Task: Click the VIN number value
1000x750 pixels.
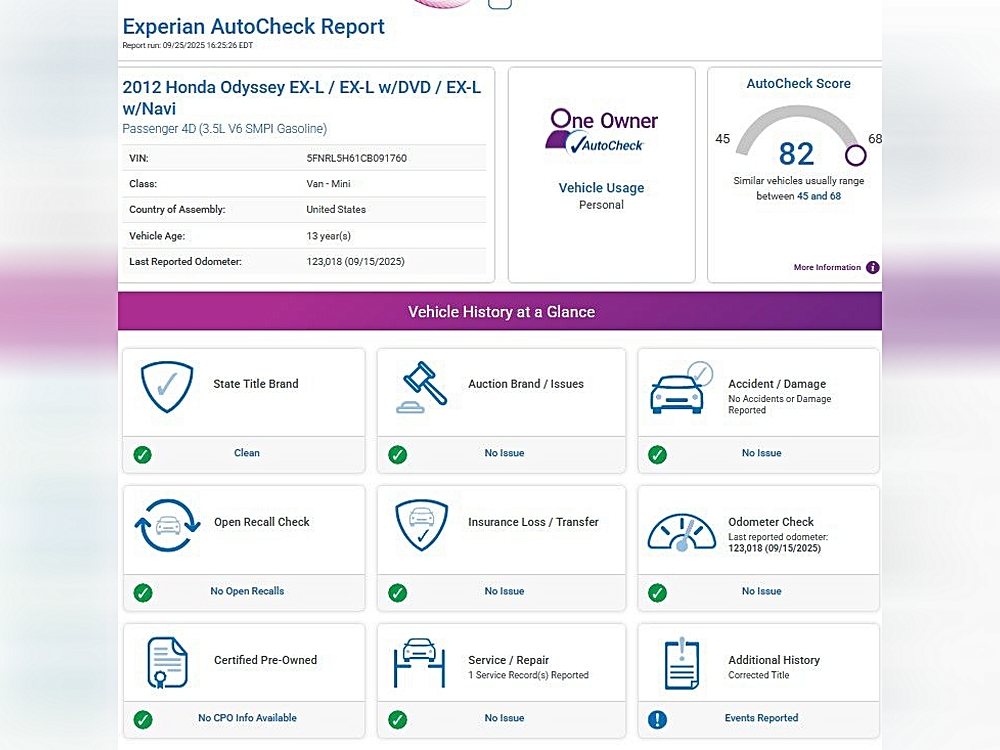Action: pos(356,158)
